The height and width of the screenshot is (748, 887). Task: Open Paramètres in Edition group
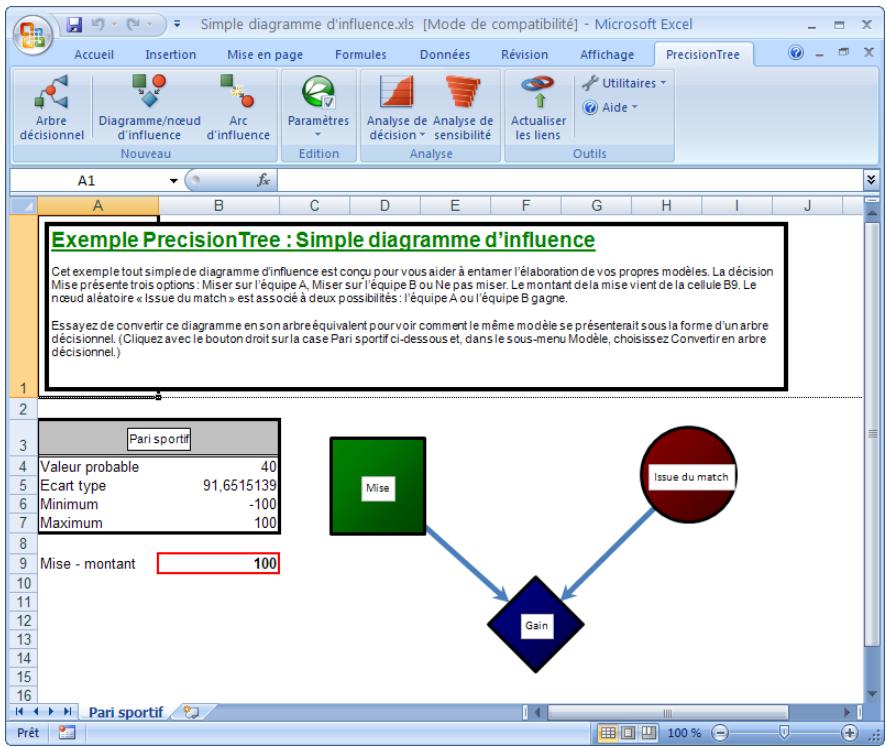(x=318, y=108)
